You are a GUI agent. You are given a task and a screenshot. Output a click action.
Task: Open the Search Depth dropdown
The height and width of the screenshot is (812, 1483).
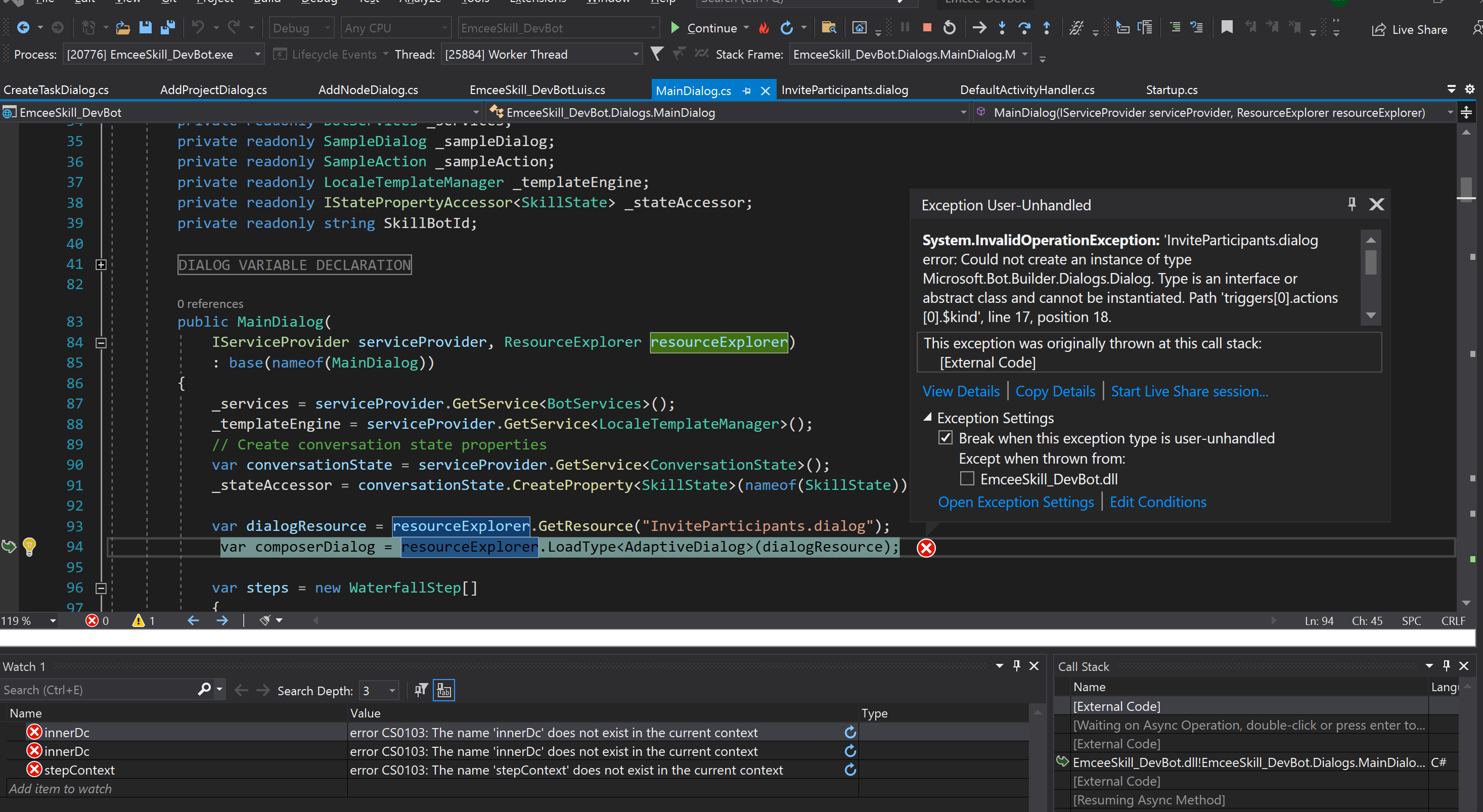pyautogui.click(x=392, y=690)
